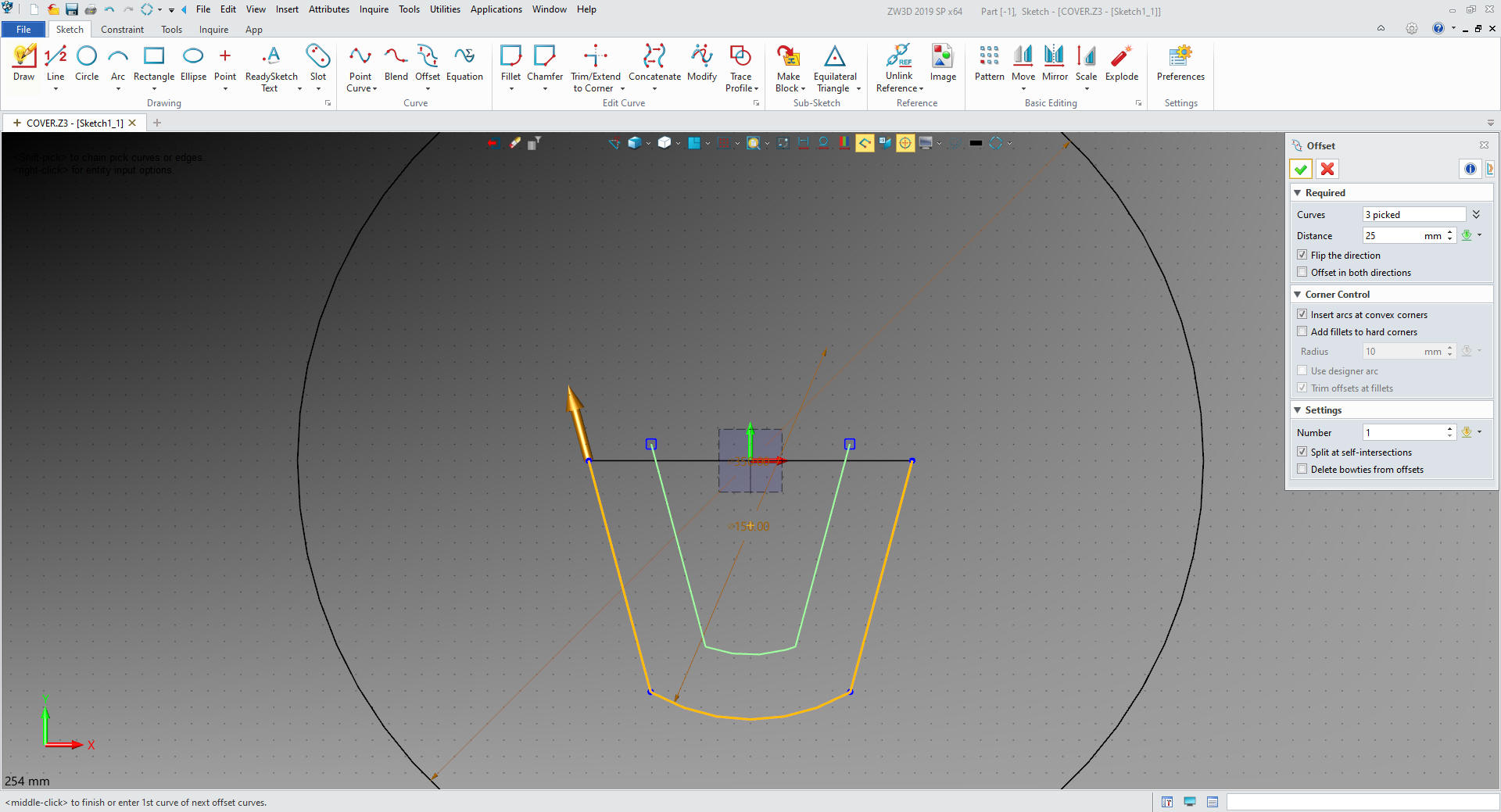Select the Fillet tool
The image size is (1501, 812).
coord(510,63)
